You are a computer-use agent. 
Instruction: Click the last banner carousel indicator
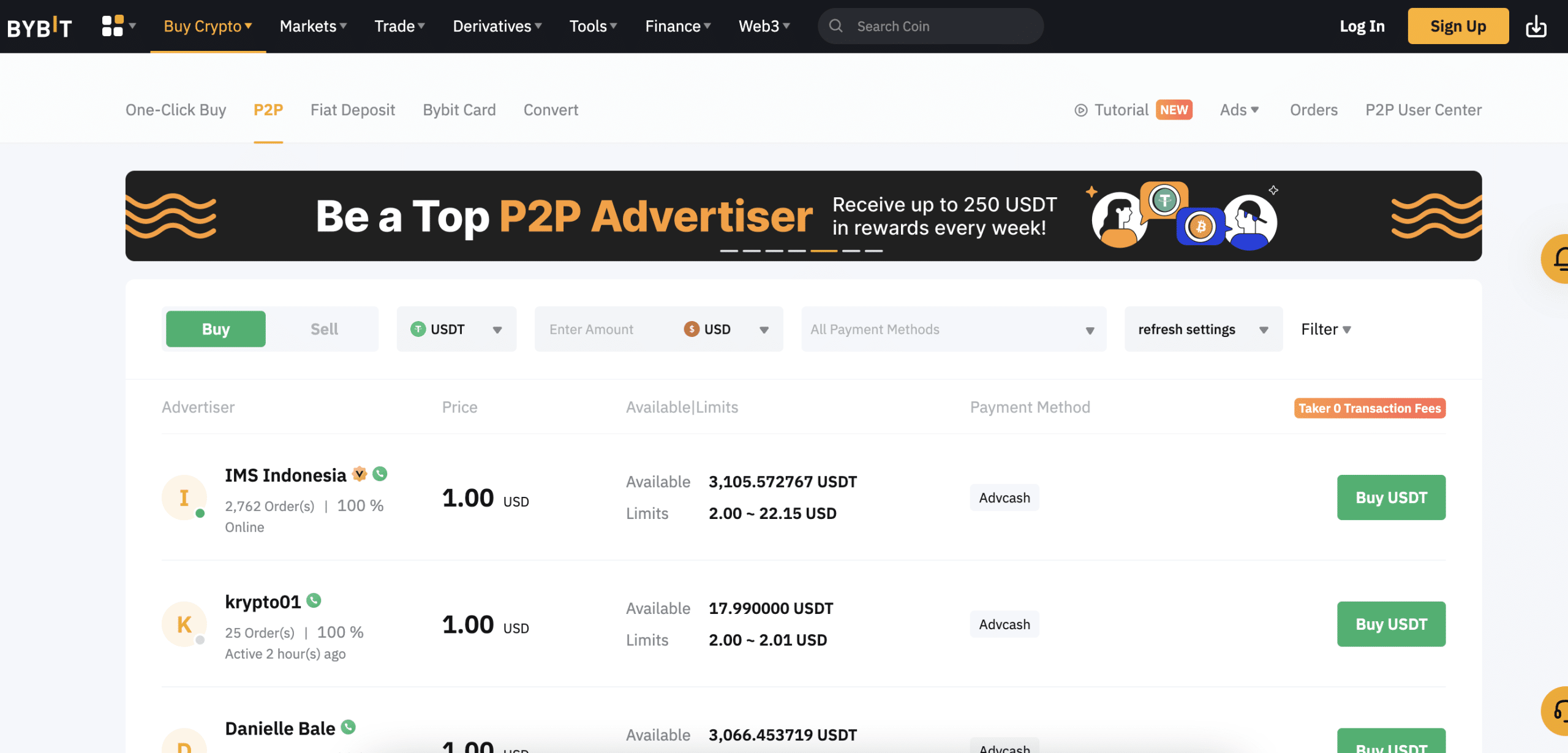click(x=873, y=251)
